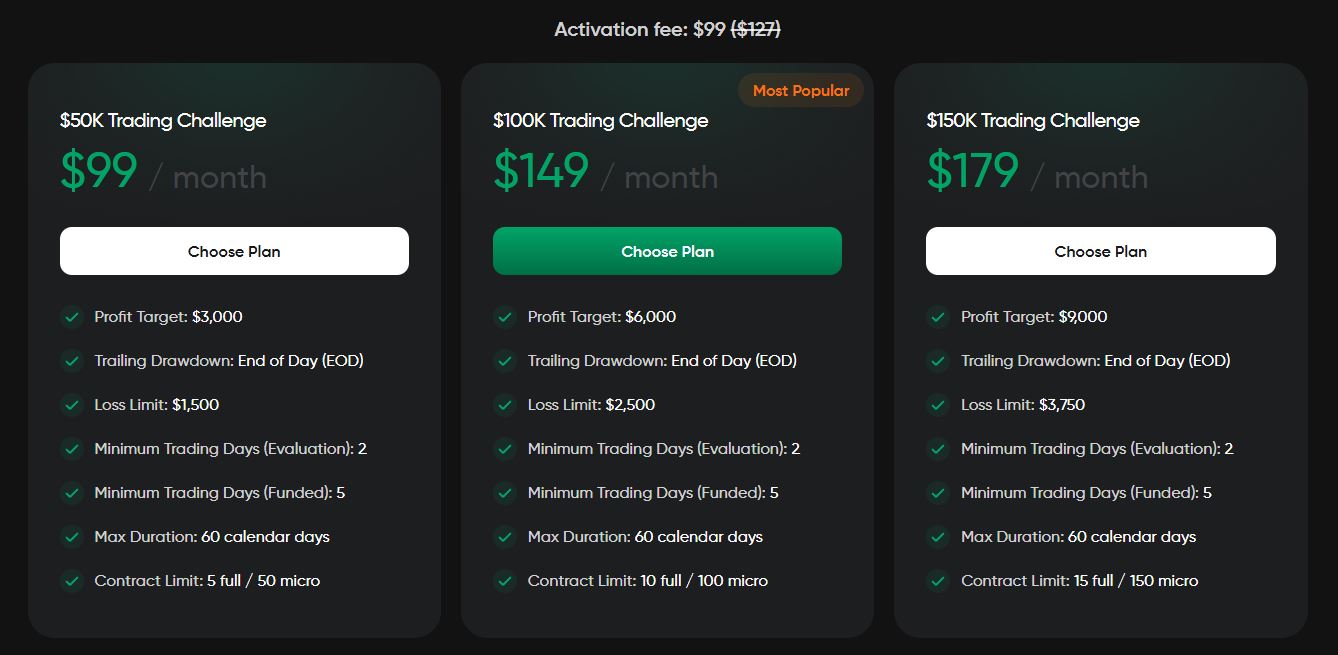This screenshot has height=655, width=1338.
Task: Click checkmark icon beside $6,000 Profit Target
Action: (x=505, y=318)
